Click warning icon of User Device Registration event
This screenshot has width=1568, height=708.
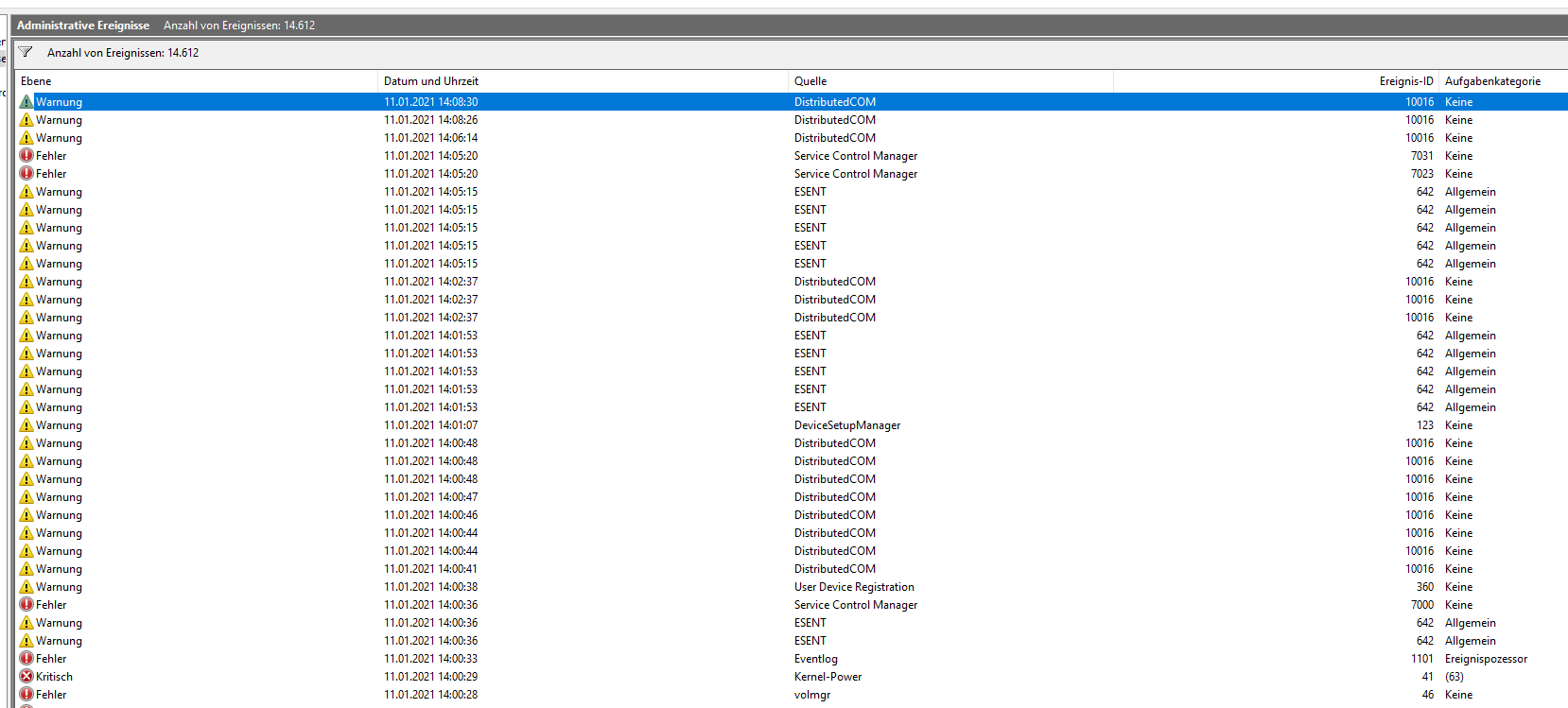click(26, 586)
